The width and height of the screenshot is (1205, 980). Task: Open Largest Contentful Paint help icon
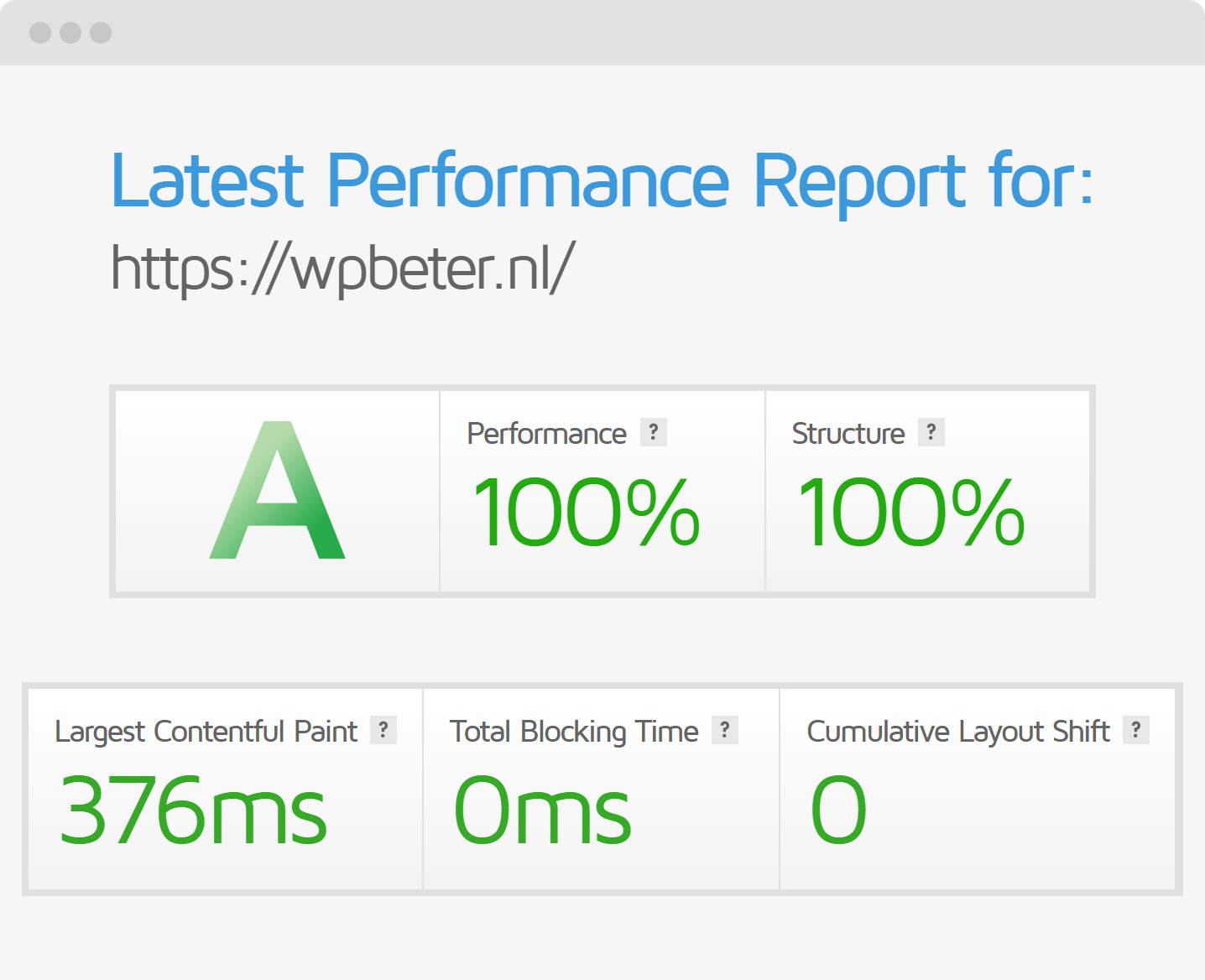383,730
